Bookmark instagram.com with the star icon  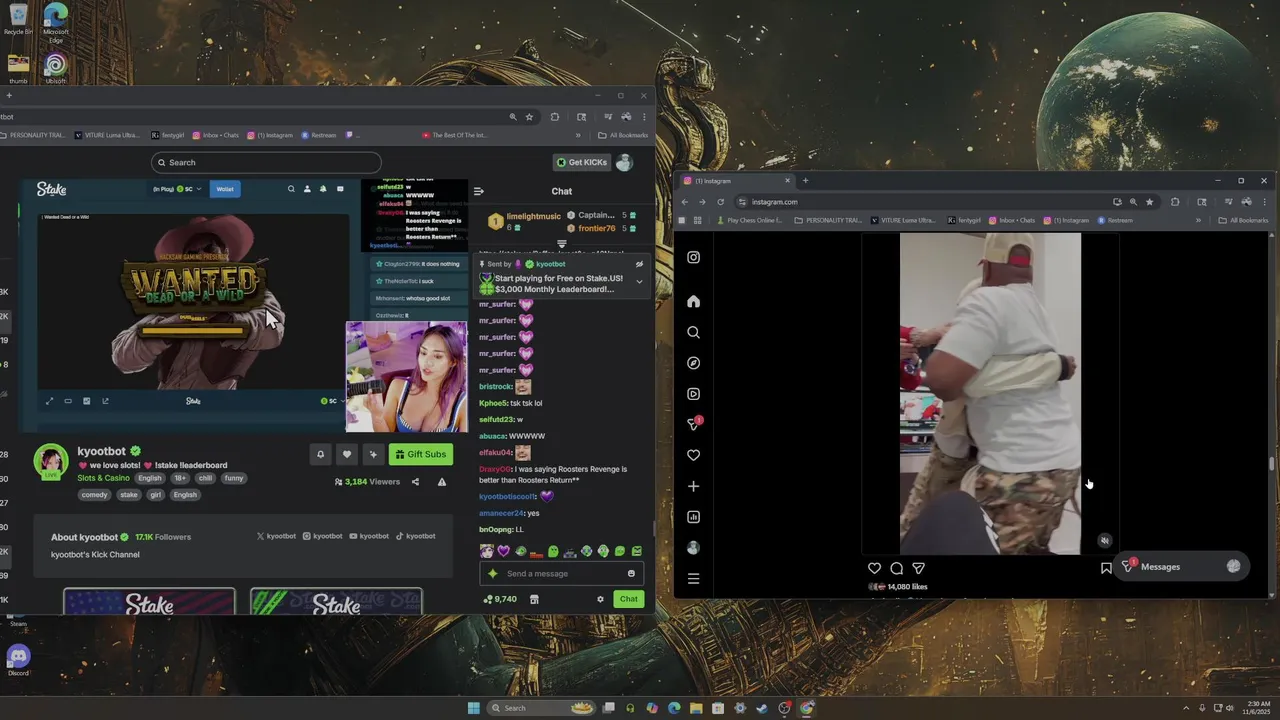point(1149,202)
